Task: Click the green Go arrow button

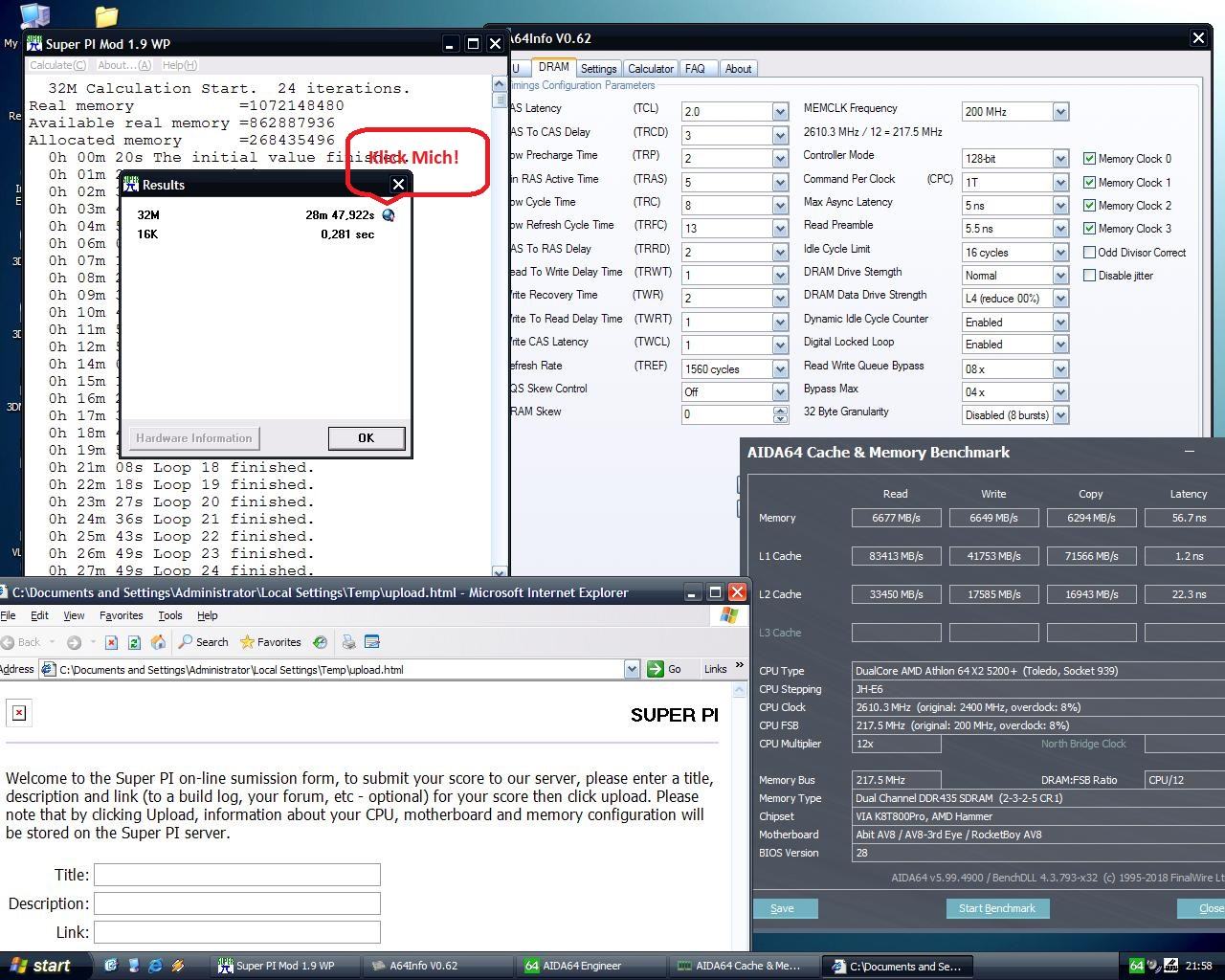Action: click(656, 669)
